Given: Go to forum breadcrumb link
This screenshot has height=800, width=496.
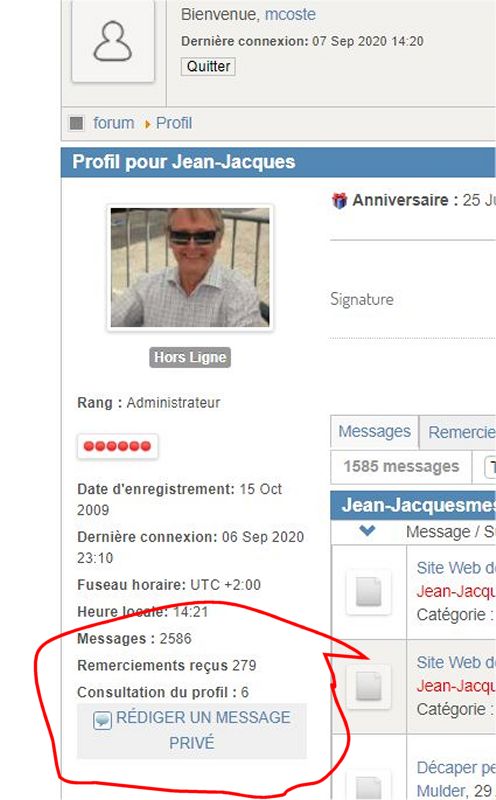Looking at the screenshot, I should (x=113, y=123).
